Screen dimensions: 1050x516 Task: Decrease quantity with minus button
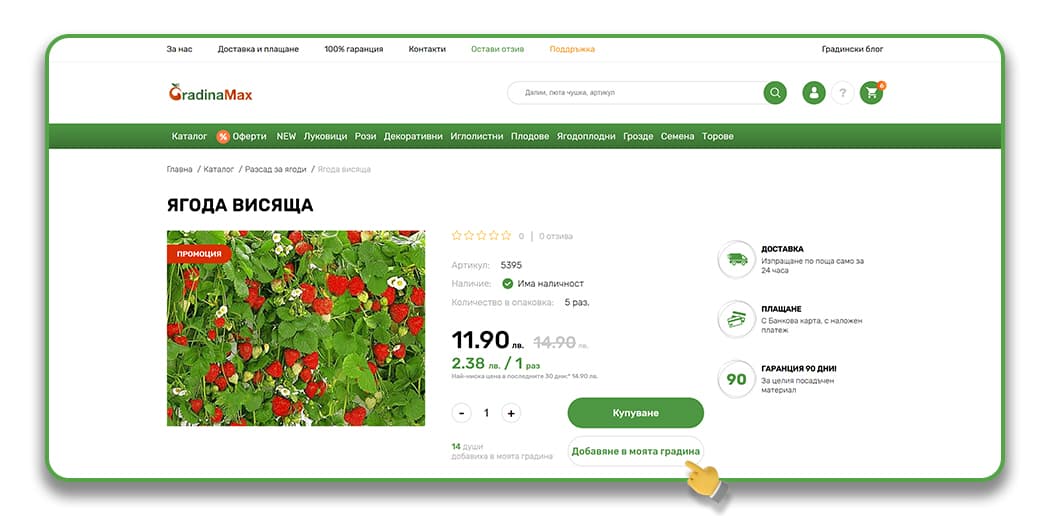coord(461,413)
